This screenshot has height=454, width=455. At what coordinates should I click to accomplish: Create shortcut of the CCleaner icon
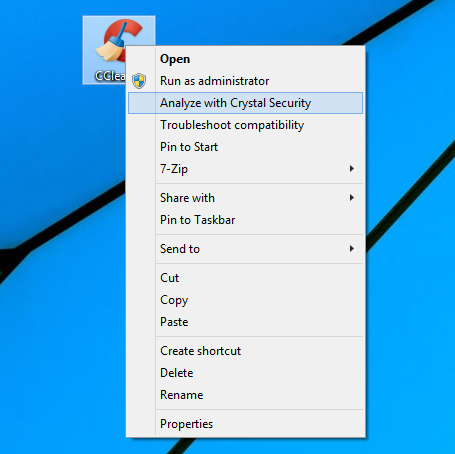click(x=245, y=351)
